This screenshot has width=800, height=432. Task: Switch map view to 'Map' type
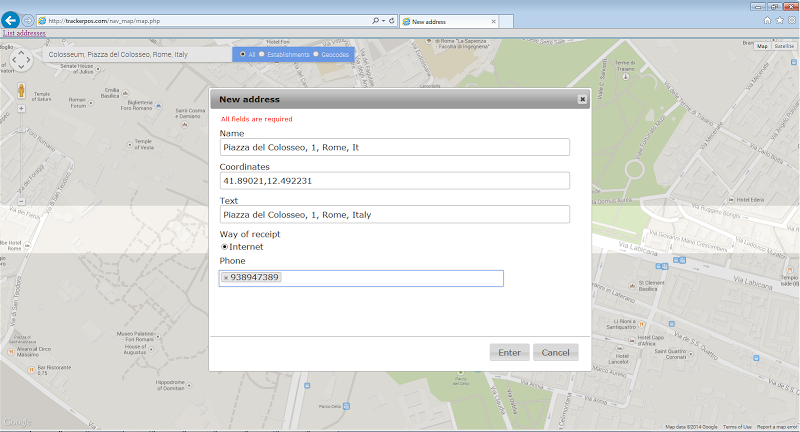tap(762, 46)
